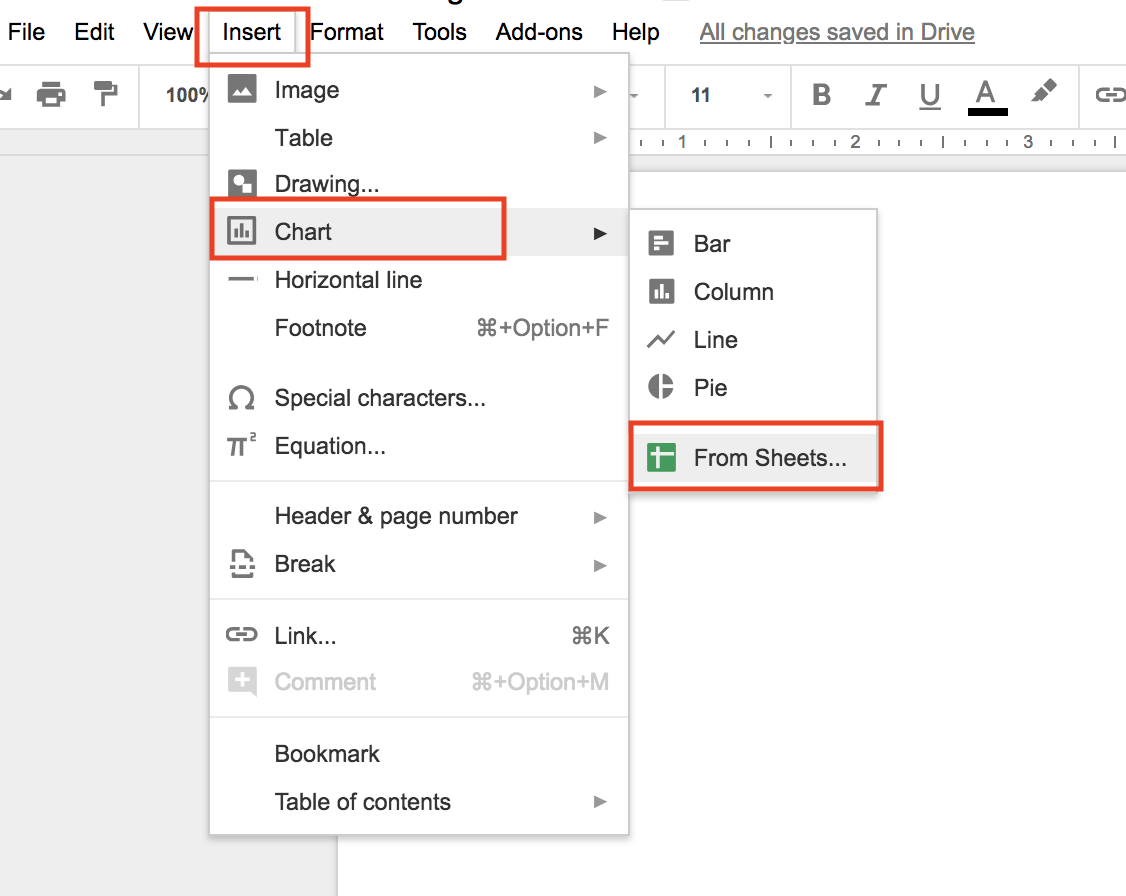Open the Format menu
This screenshot has height=896, width=1126.
347,32
